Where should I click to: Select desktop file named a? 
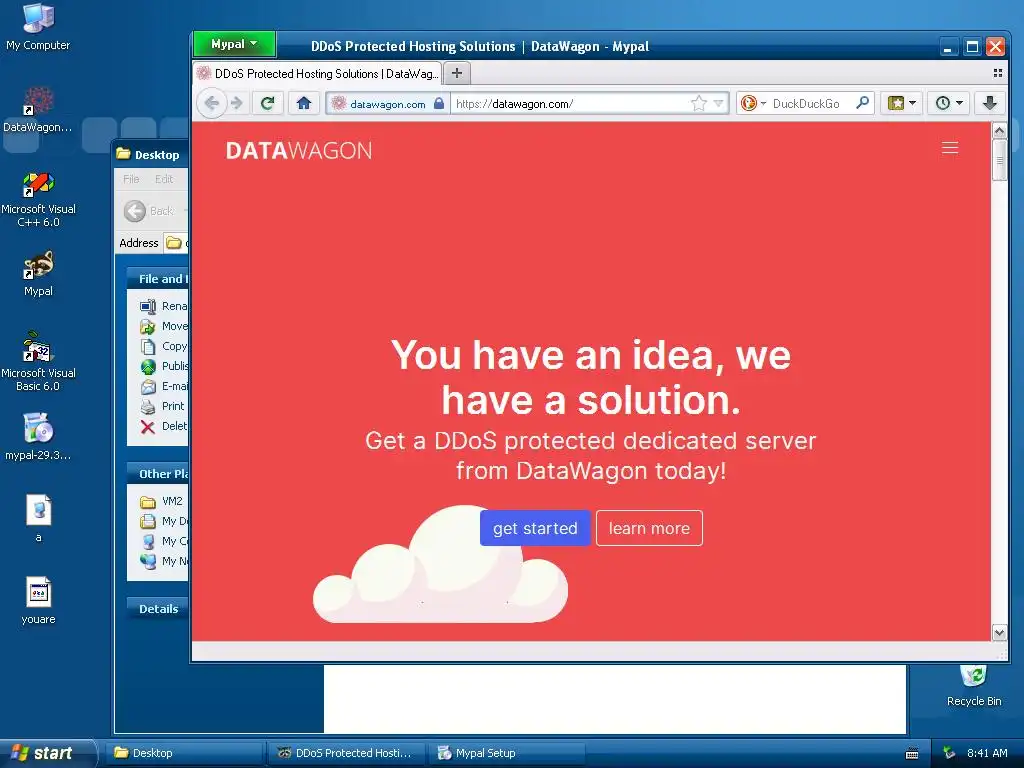[39, 519]
